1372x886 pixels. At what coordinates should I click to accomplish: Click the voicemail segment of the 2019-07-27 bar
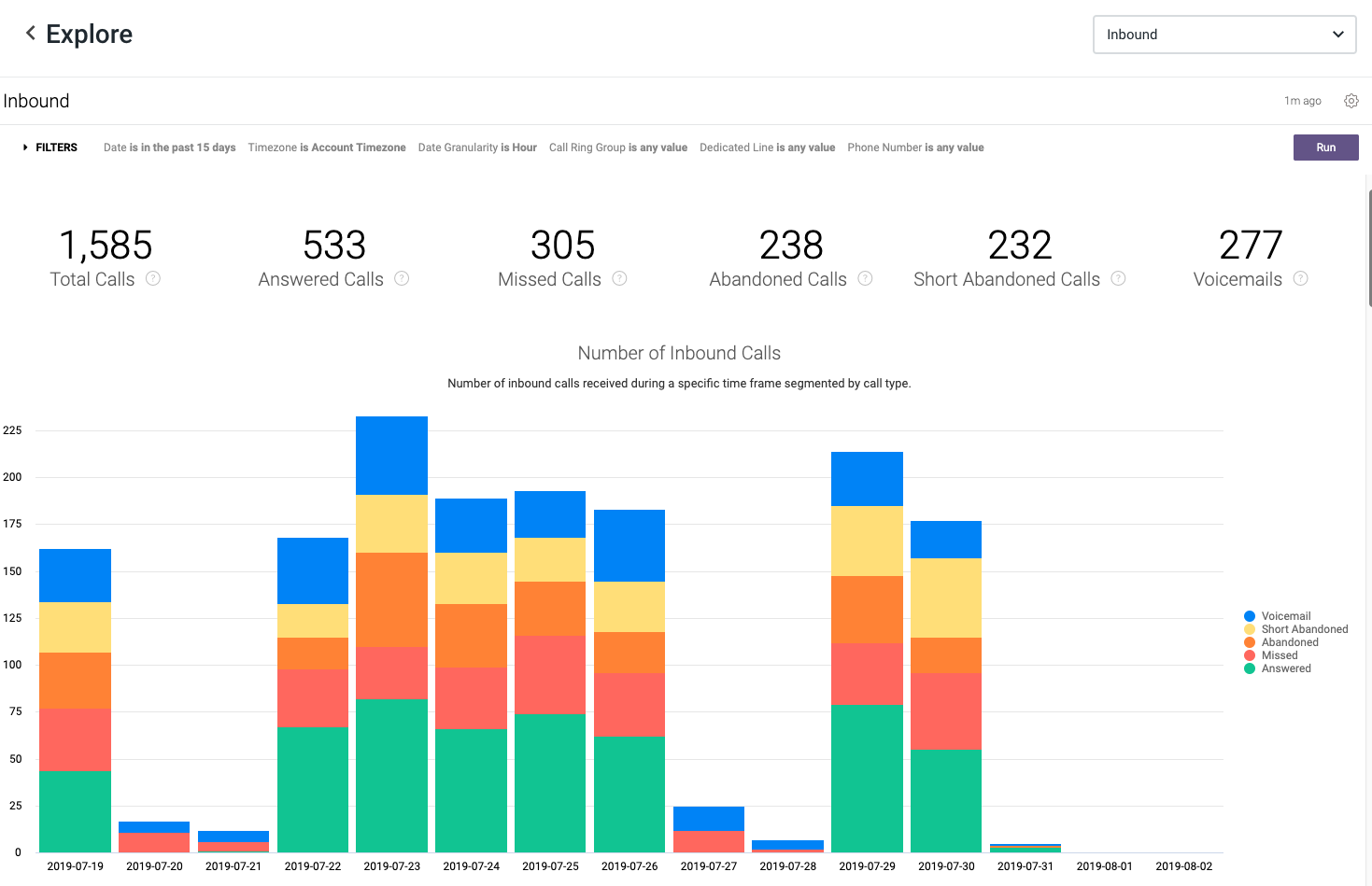pos(709,819)
